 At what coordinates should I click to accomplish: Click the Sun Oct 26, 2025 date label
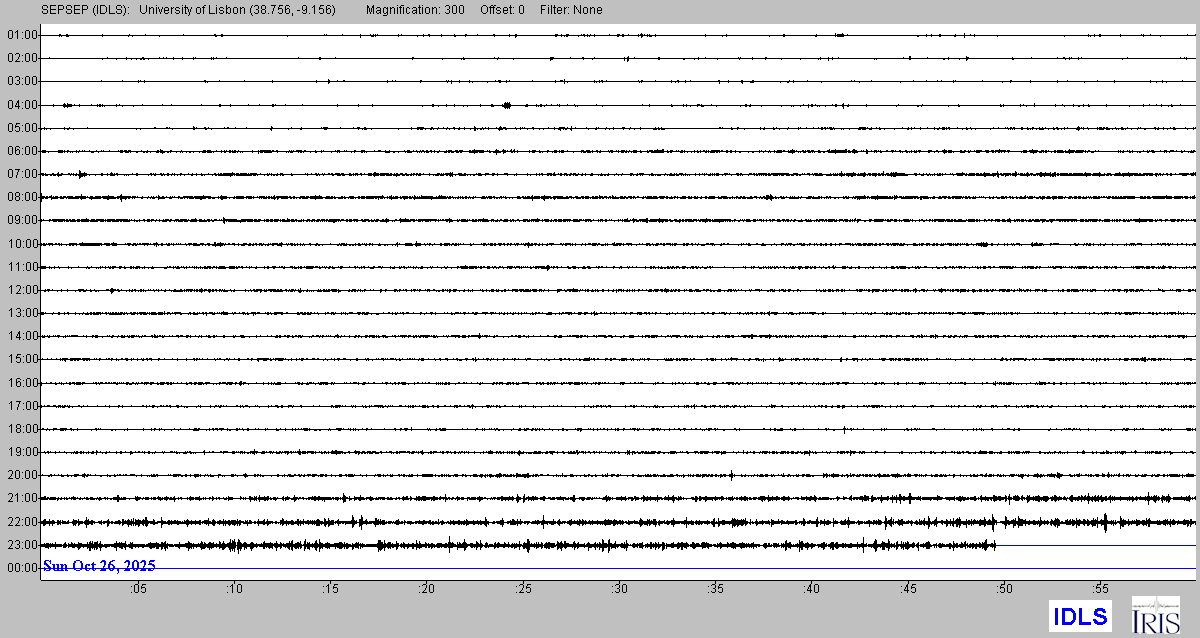[x=99, y=566]
